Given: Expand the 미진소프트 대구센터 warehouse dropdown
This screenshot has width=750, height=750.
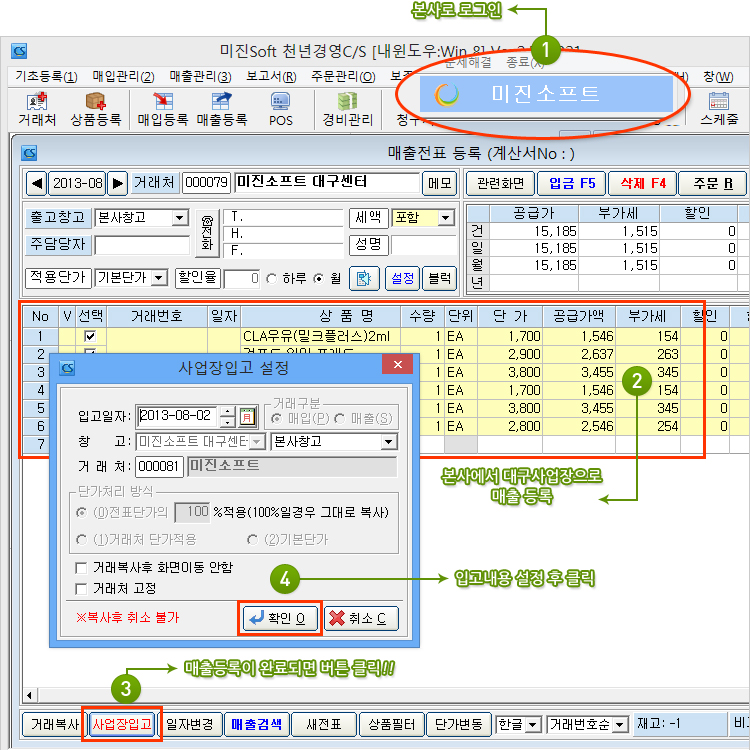Looking at the screenshot, I should (x=257, y=441).
